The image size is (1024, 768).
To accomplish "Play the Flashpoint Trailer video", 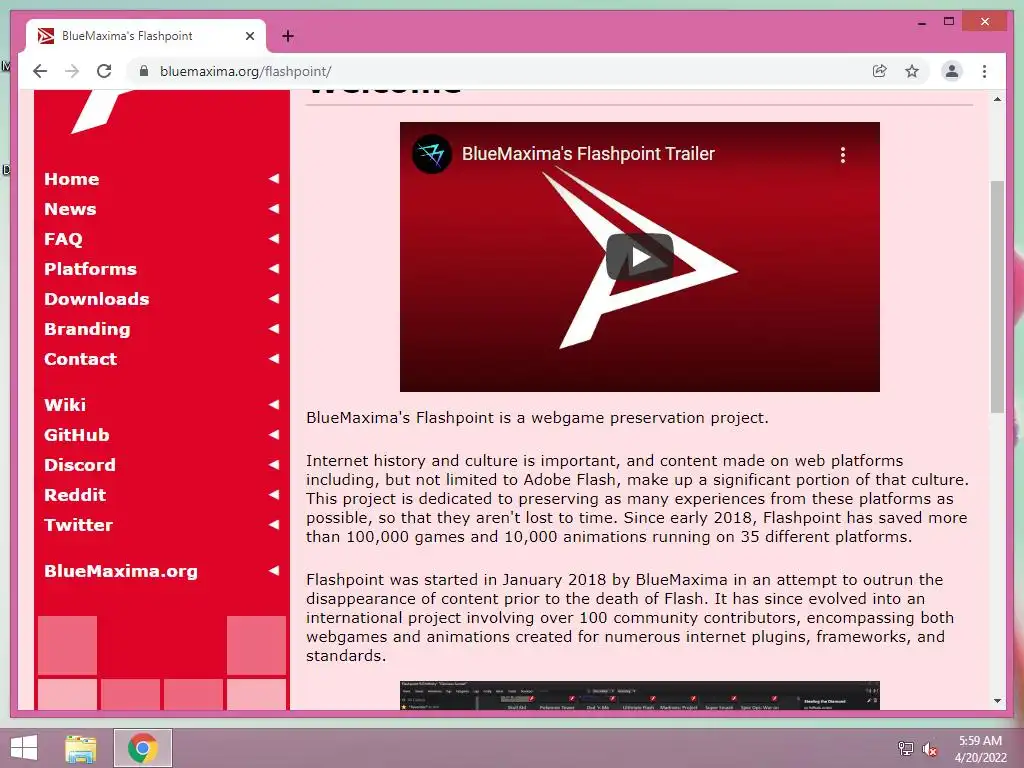I will (x=640, y=257).
